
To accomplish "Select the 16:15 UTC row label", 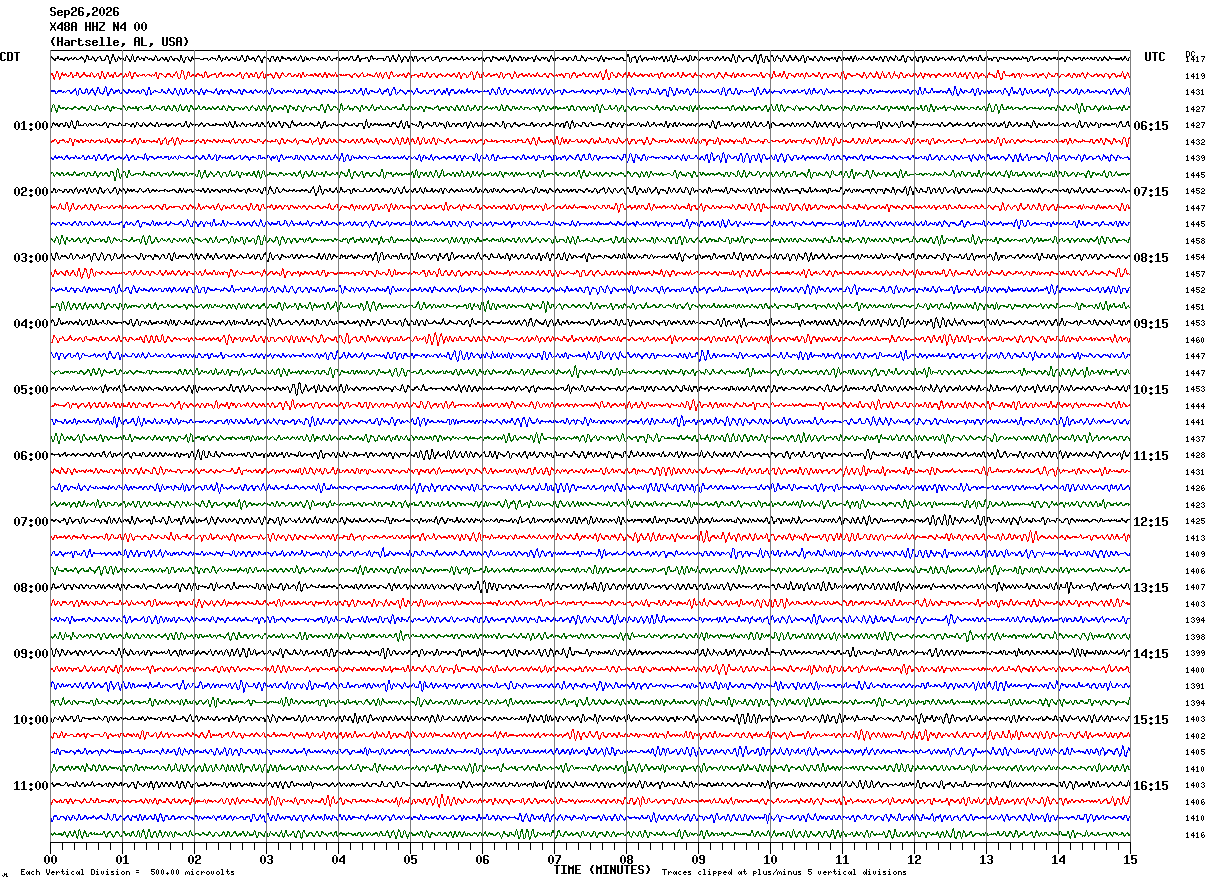I will pos(1151,786).
